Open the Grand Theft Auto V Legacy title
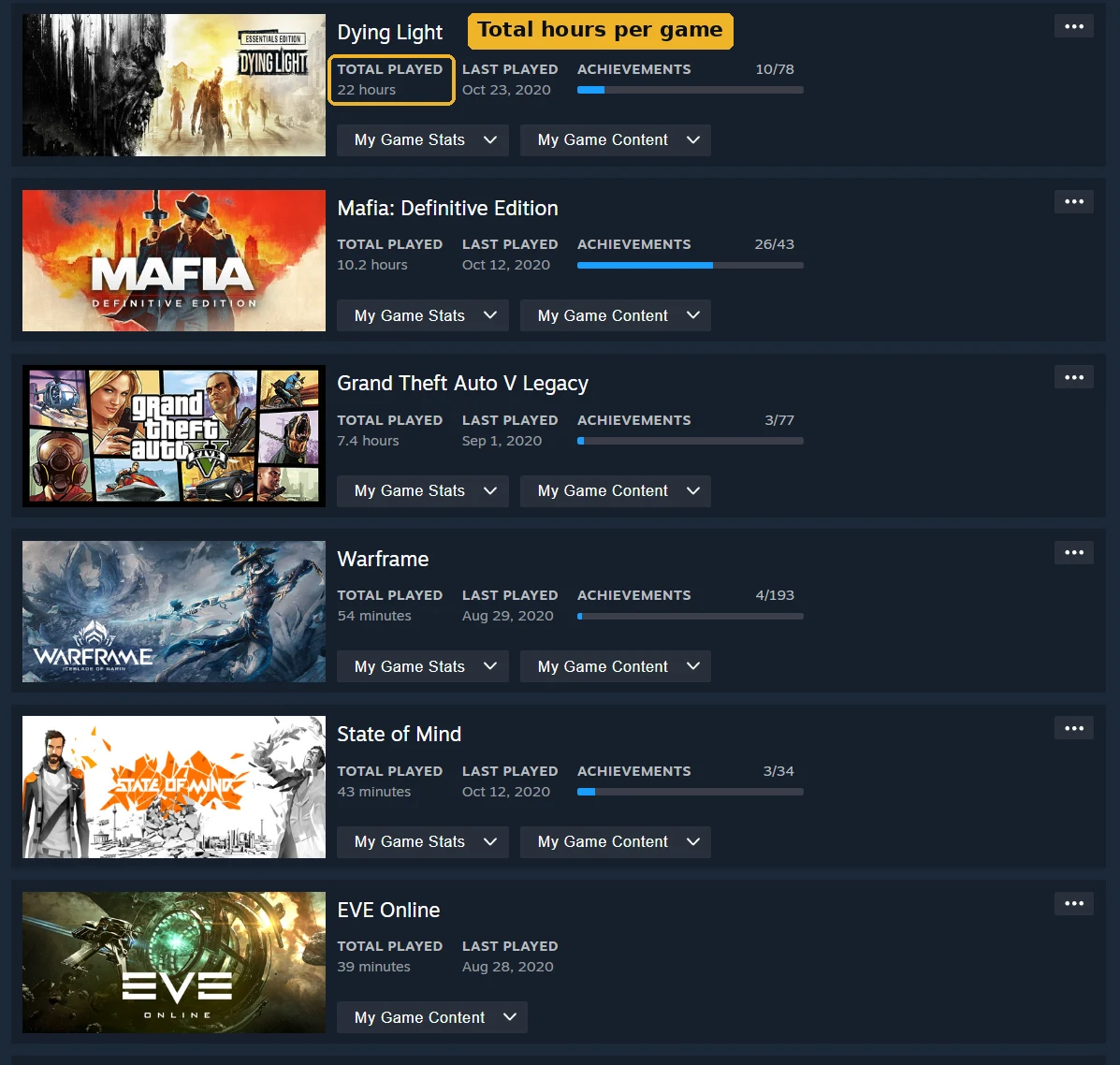 coord(463,384)
